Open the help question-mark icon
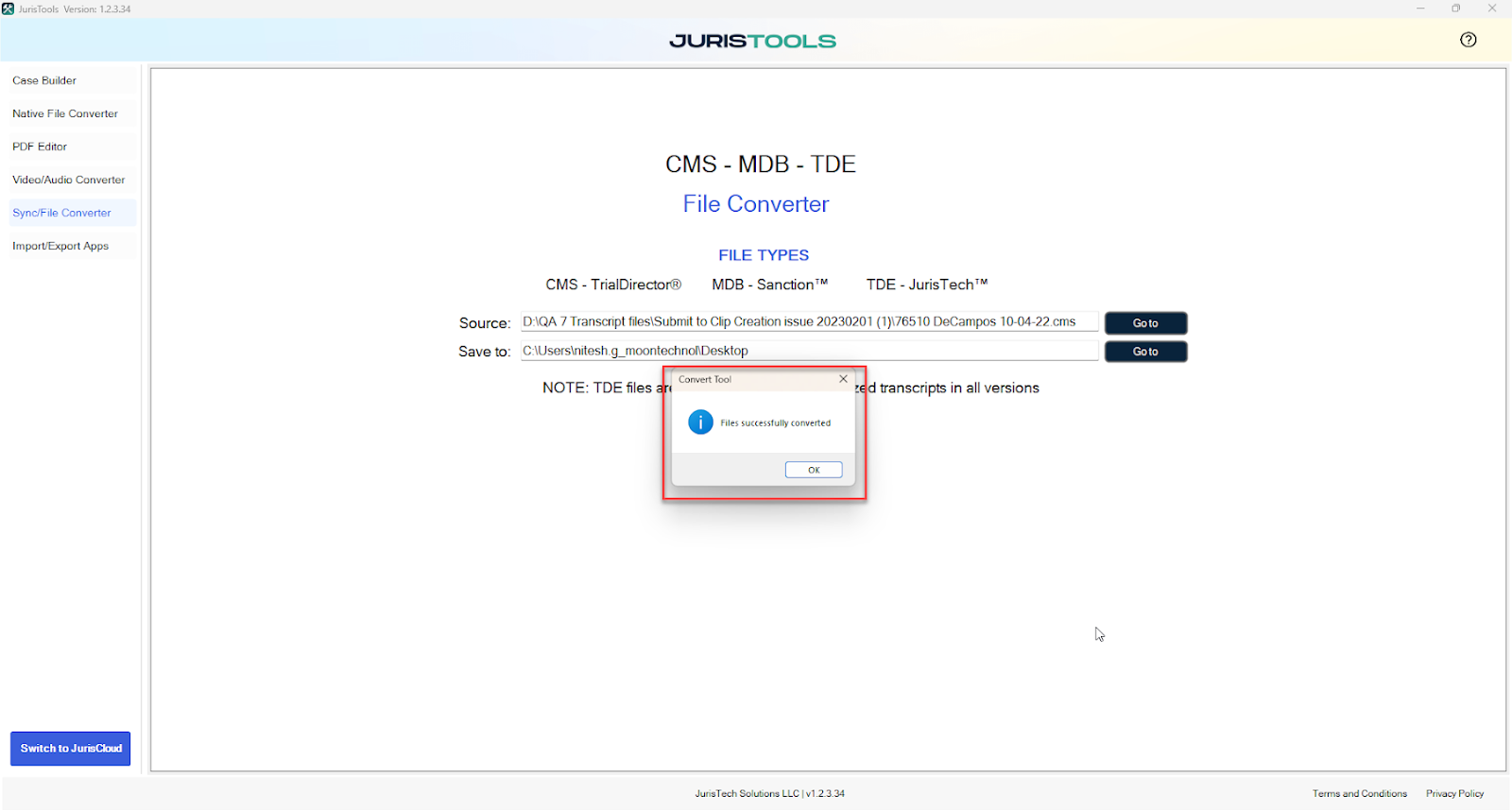Viewport: 1512px width, 811px height. click(1468, 40)
